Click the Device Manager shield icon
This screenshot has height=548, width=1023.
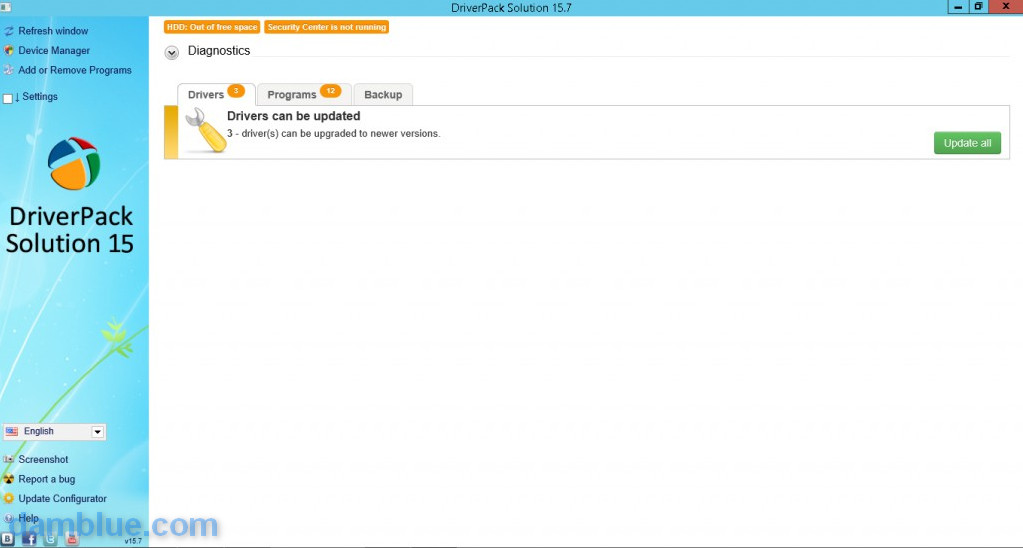[8, 51]
